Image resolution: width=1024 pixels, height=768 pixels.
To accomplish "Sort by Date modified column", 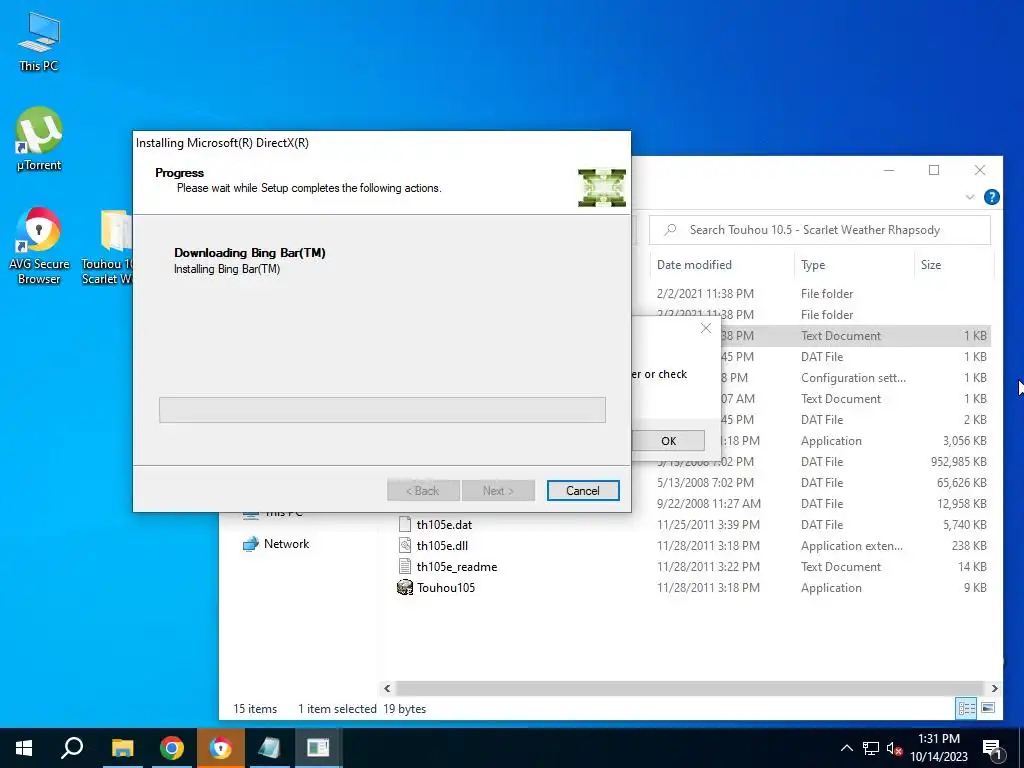I will (x=694, y=264).
